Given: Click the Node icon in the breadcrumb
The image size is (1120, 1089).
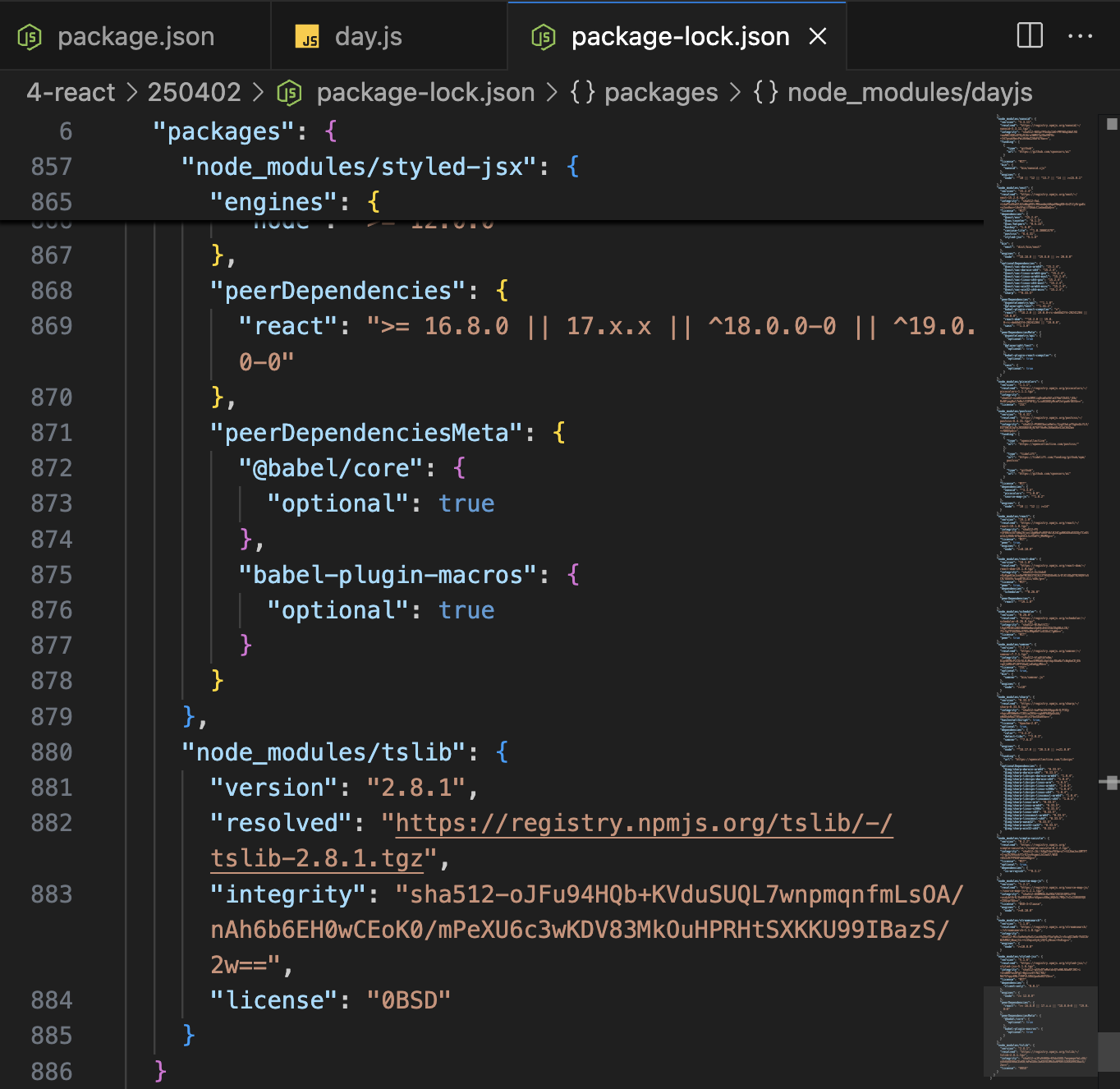Looking at the screenshot, I should coord(289,93).
